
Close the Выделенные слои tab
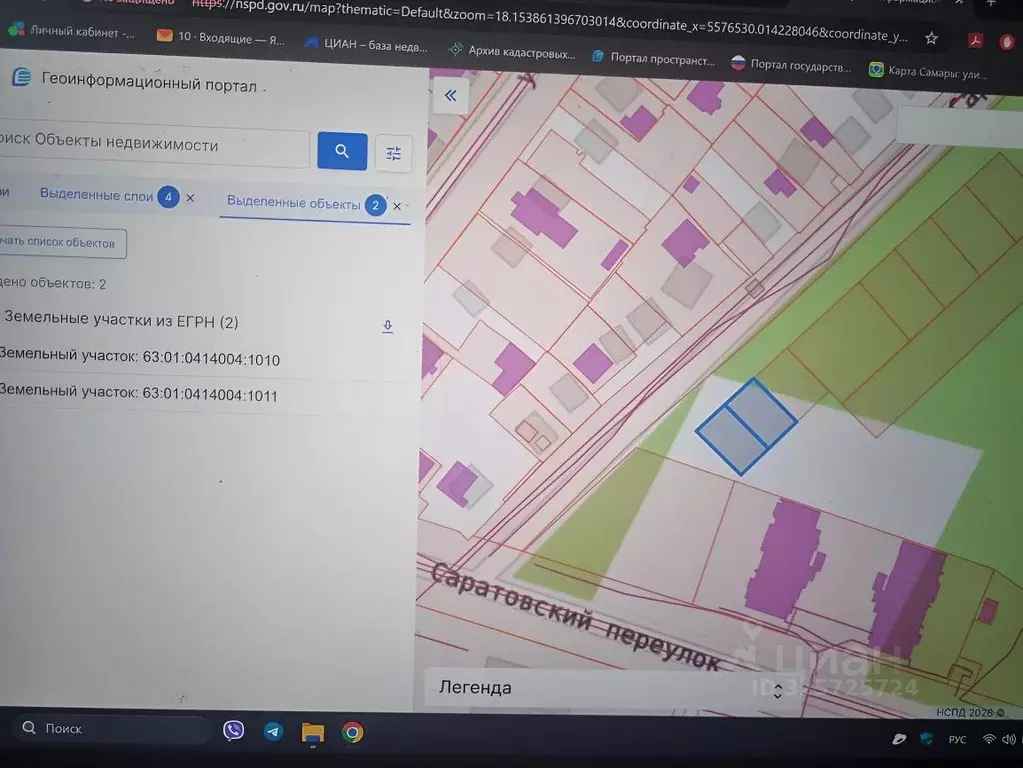tap(190, 198)
